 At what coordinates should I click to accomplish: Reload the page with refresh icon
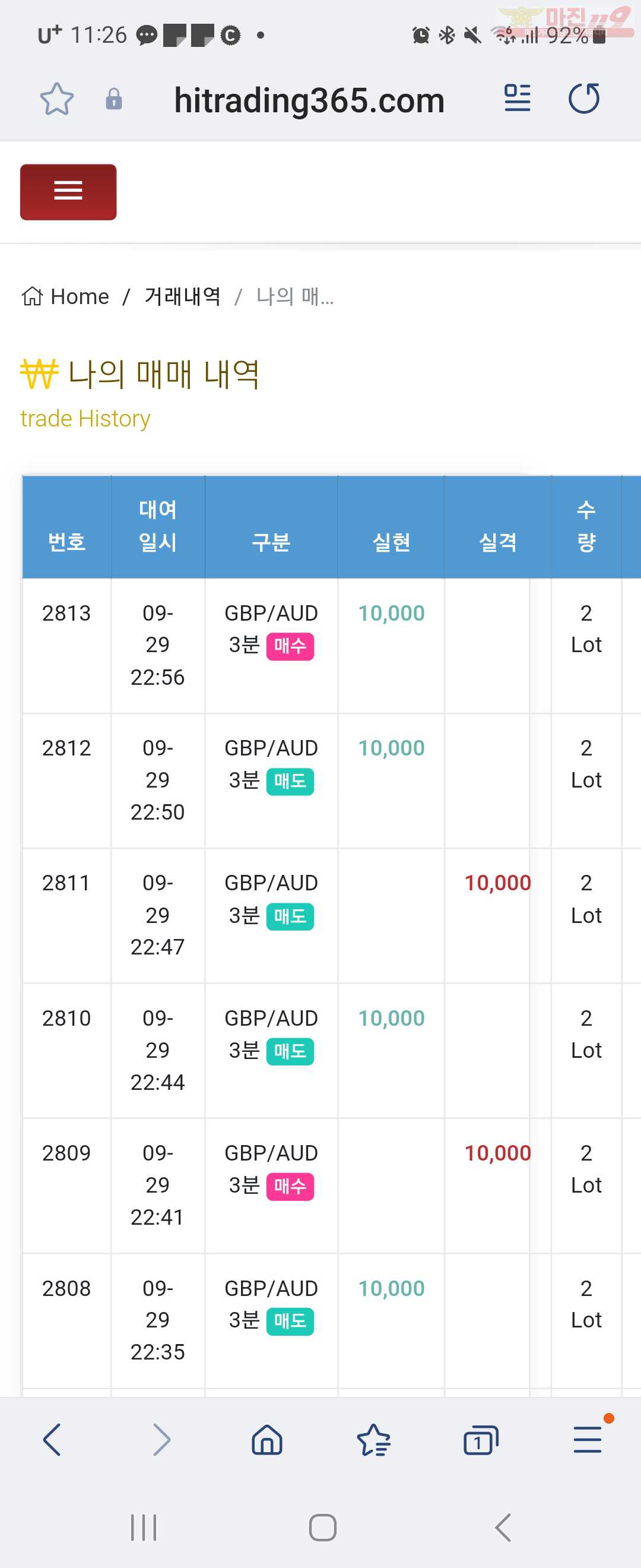584,98
